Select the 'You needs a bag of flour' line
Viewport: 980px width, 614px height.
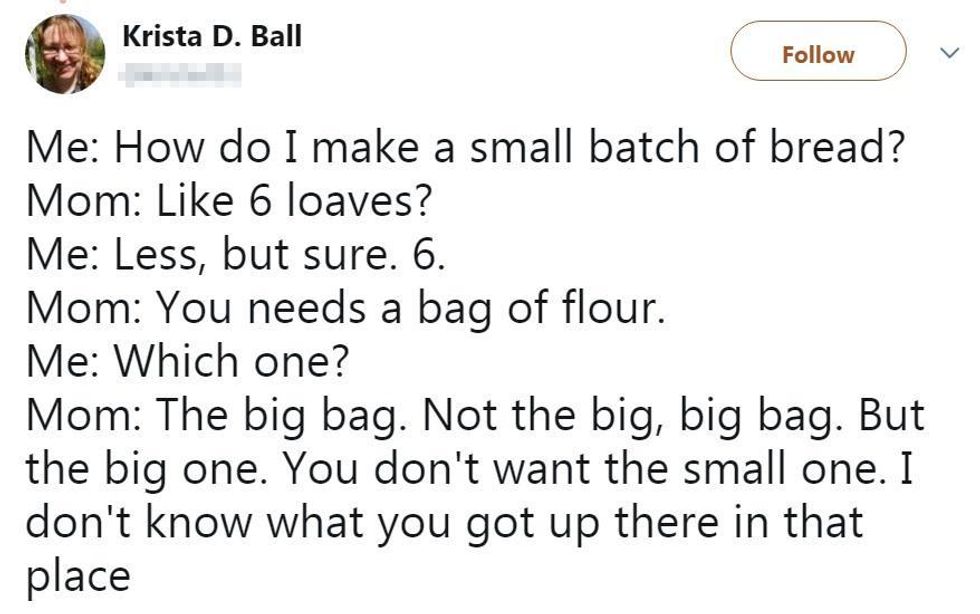(345, 309)
